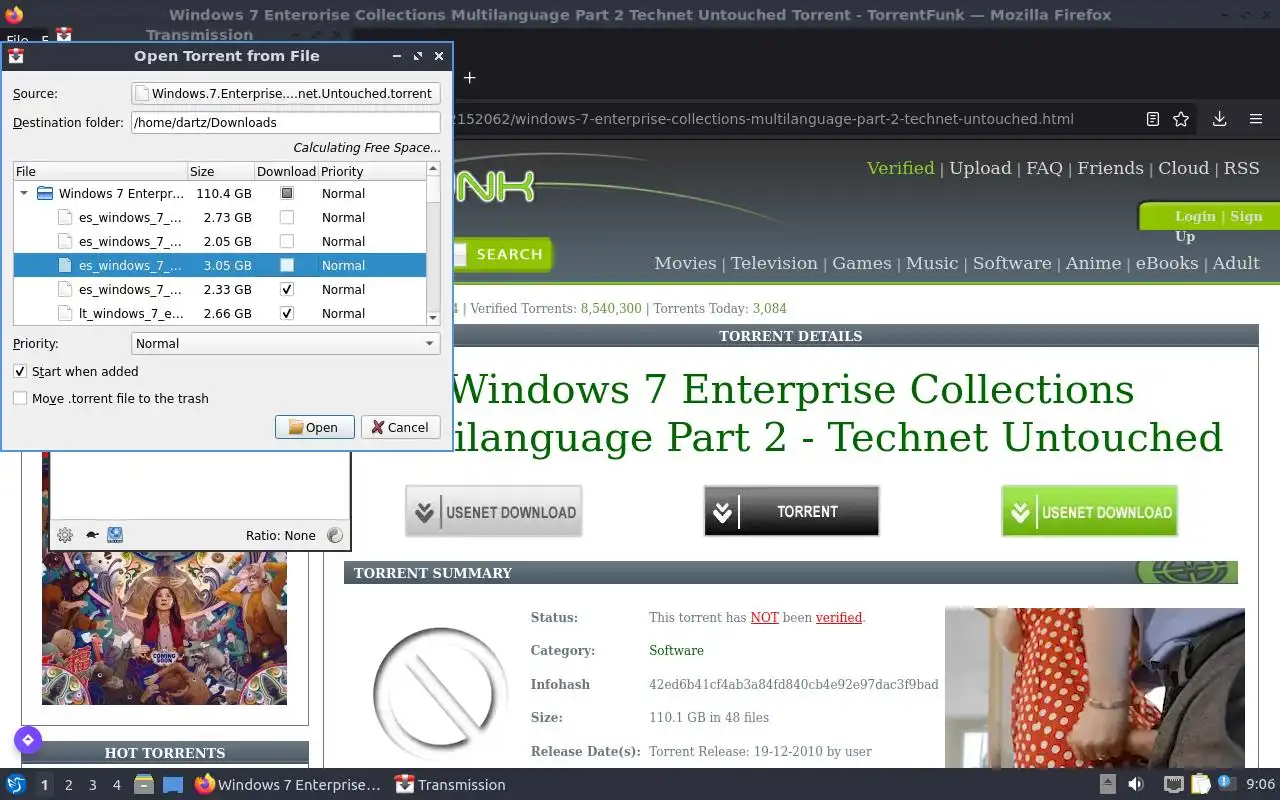Click the Firefox logo in title bar

click(13, 15)
